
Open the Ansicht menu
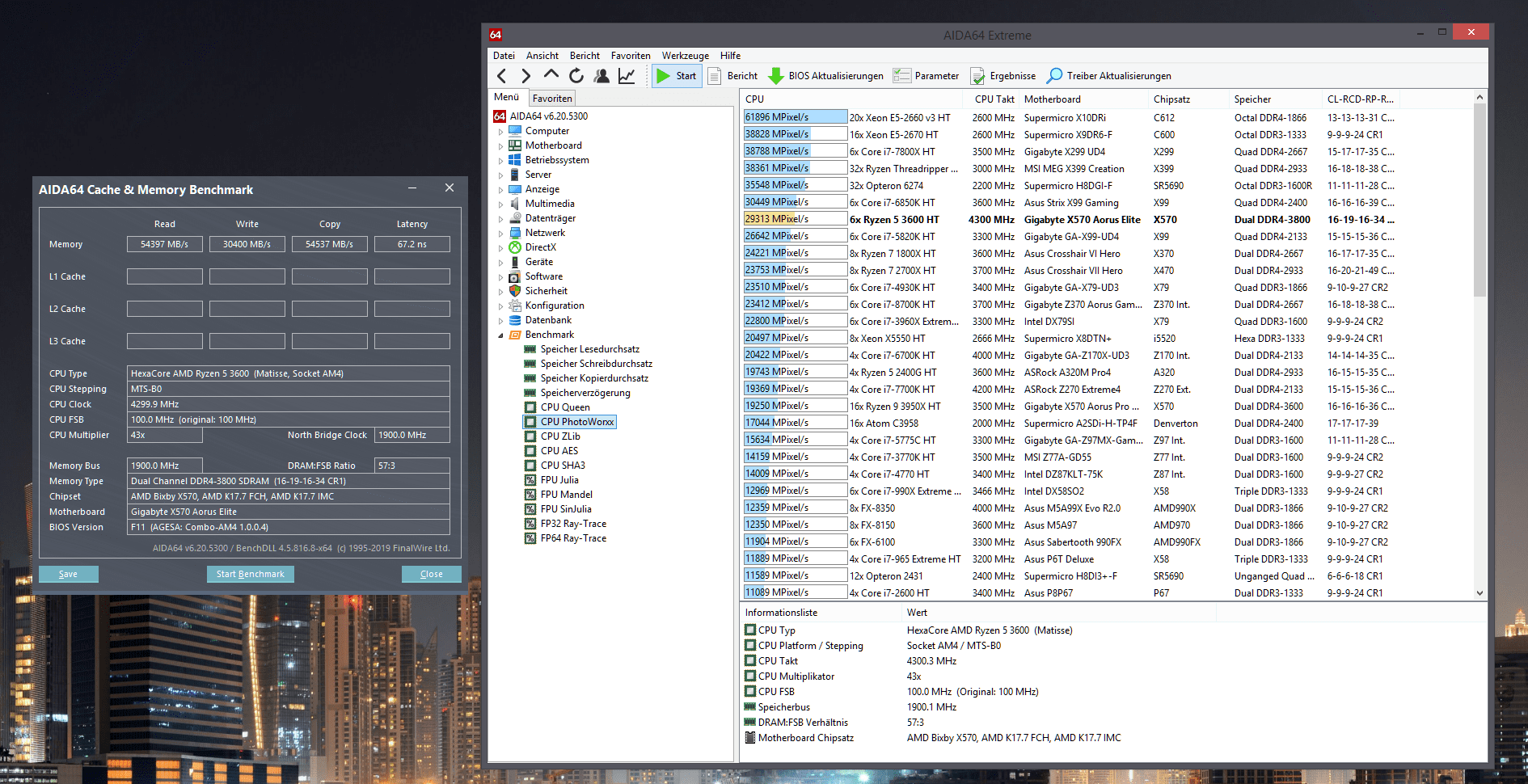pyautogui.click(x=542, y=56)
